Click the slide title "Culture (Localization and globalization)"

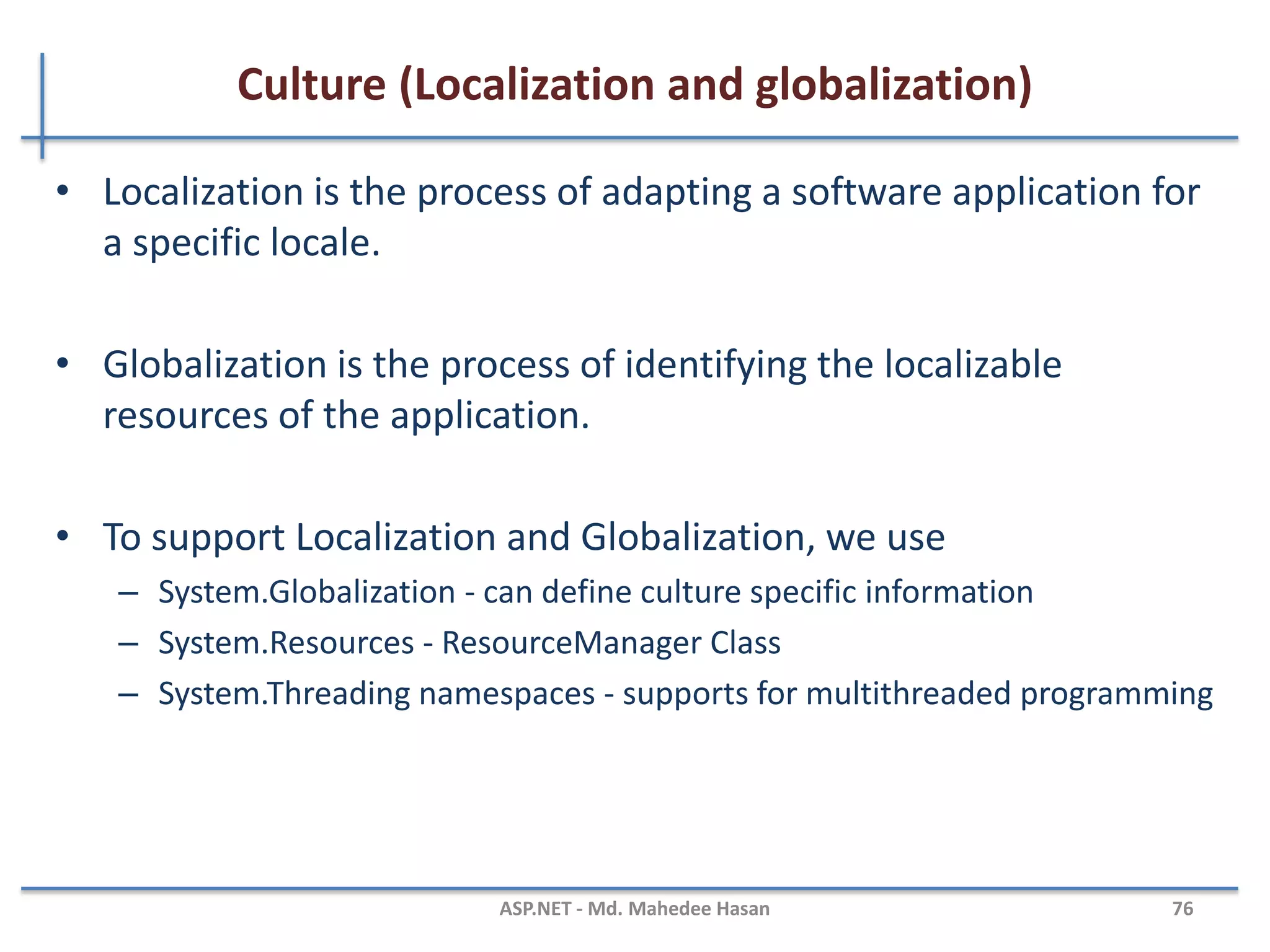(x=634, y=84)
